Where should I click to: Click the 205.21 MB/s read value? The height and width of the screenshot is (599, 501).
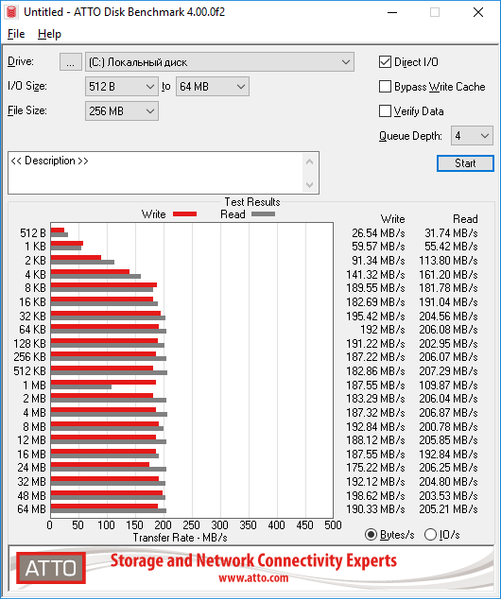pyautogui.click(x=448, y=509)
